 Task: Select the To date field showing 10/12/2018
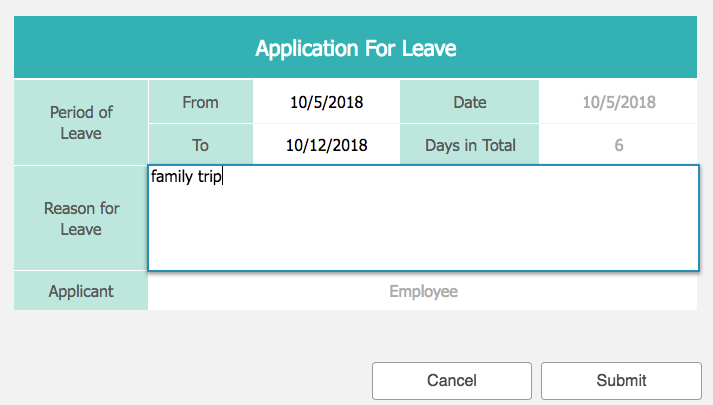(326, 145)
